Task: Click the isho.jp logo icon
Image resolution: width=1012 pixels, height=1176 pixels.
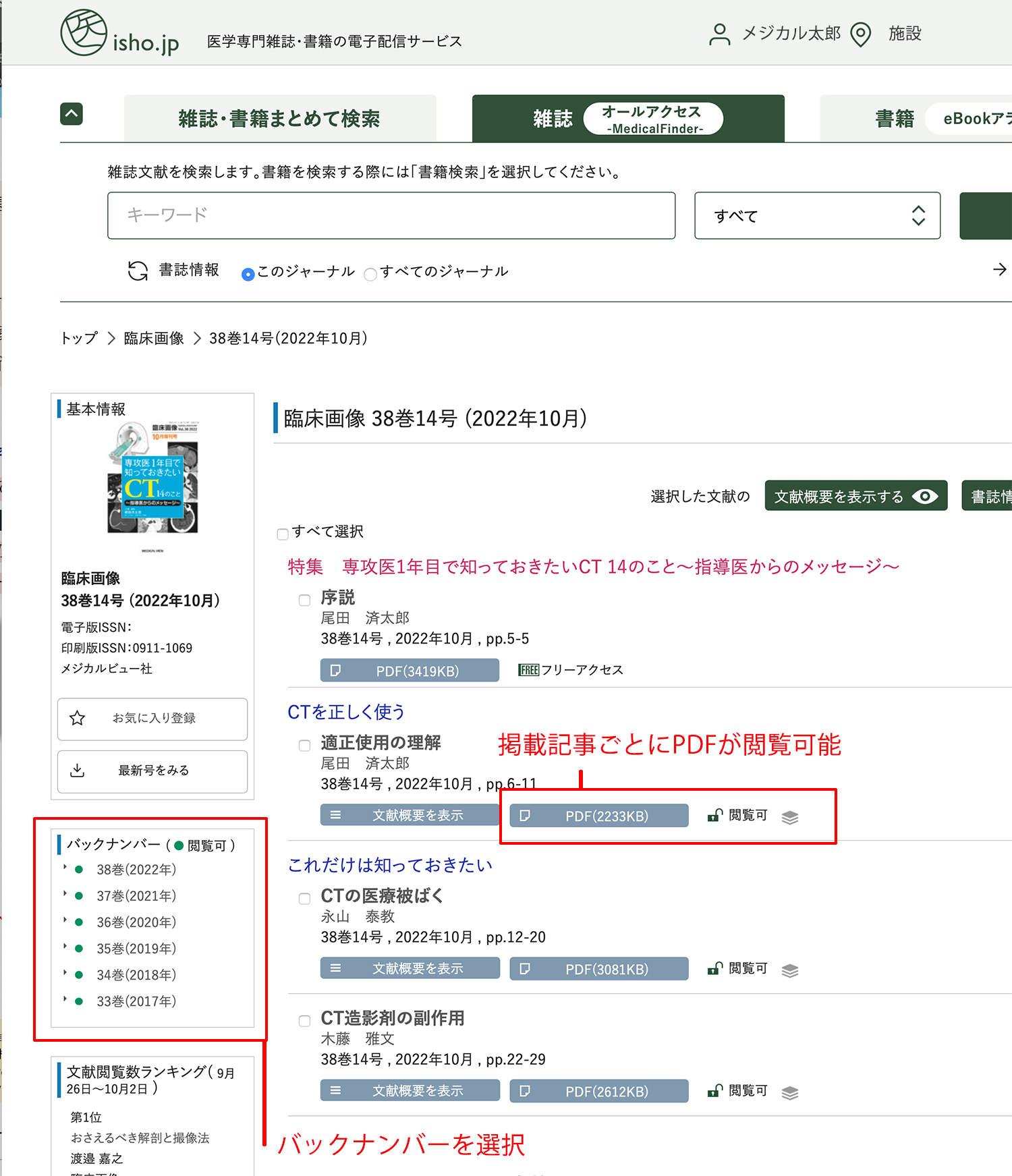Action: pyautogui.click(x=84, y=32)
